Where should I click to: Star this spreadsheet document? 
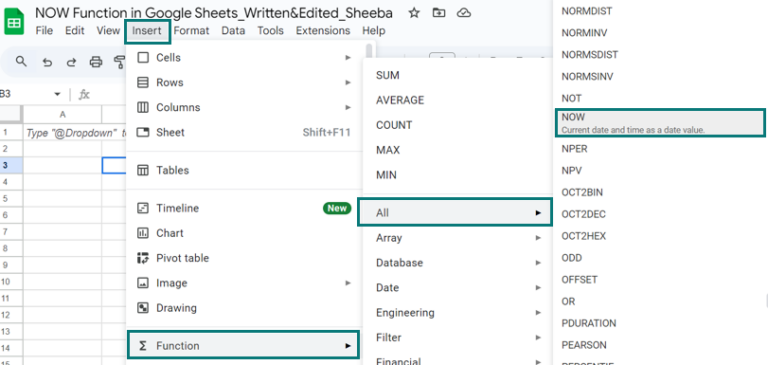[x=414, y=13]
